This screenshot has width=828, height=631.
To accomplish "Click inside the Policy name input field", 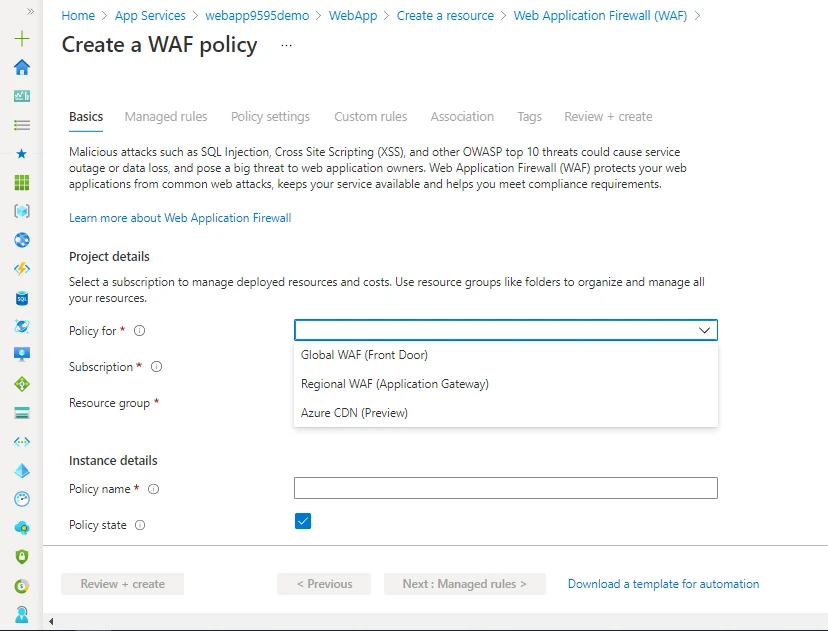I will point(505,488).
